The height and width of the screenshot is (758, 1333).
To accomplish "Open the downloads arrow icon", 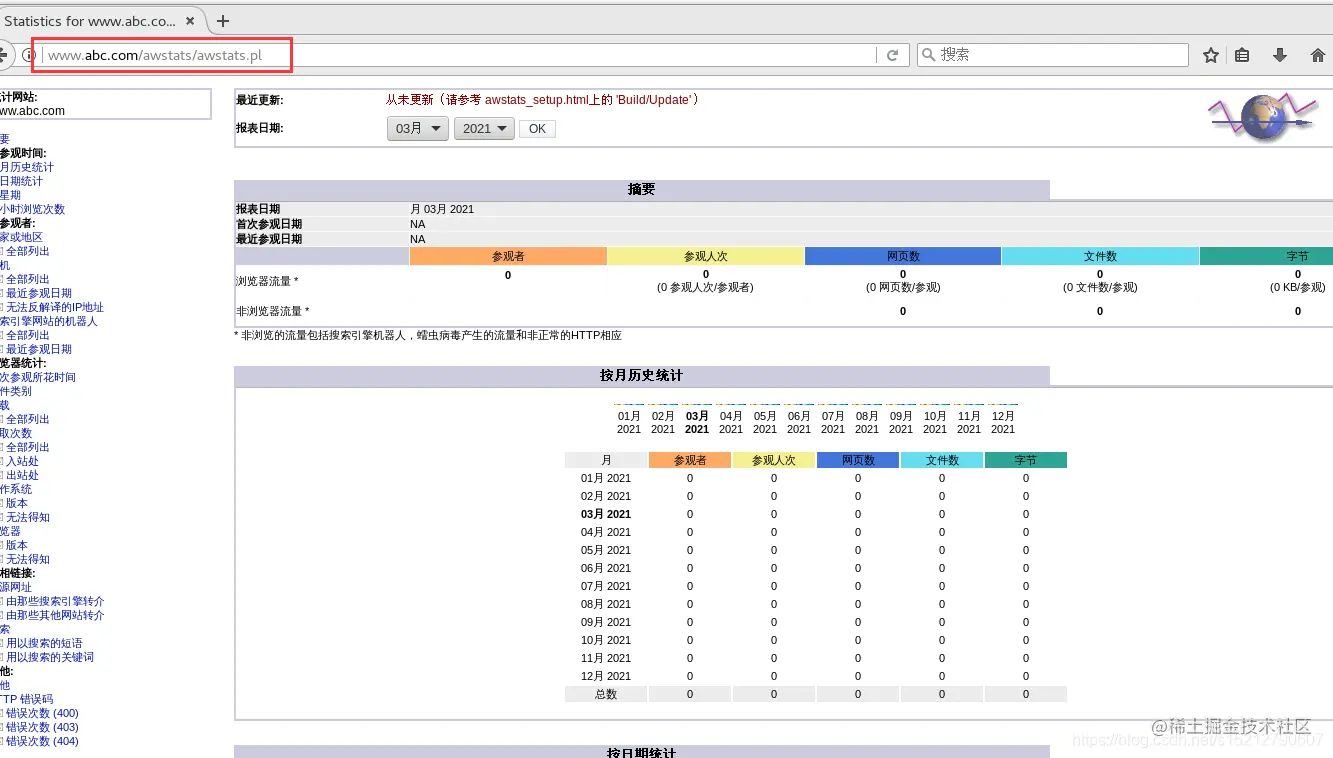I will [1280, 56].
